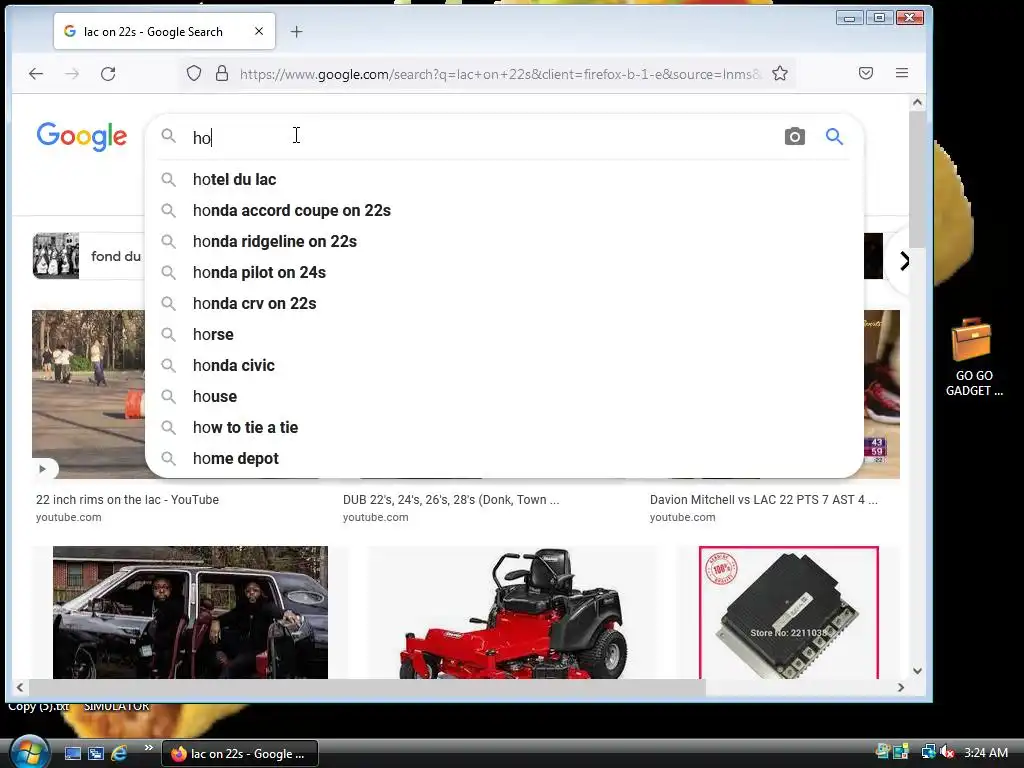This screenshot has height=768, width=1024.
Task: Open the sneaker image thumbnail
Action: (x=882, y=394)
